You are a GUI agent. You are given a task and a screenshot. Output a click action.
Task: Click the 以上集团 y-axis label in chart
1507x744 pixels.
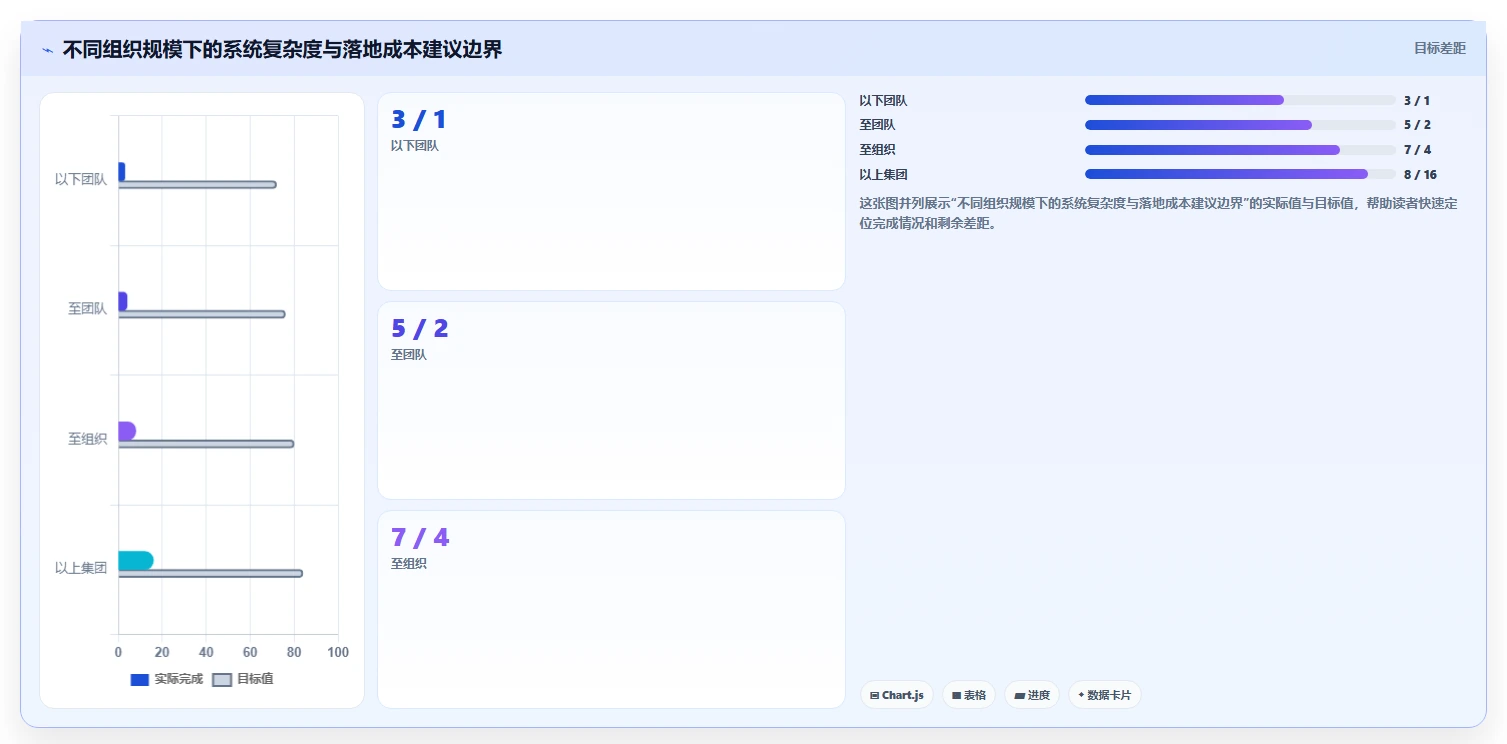[81, 568]
